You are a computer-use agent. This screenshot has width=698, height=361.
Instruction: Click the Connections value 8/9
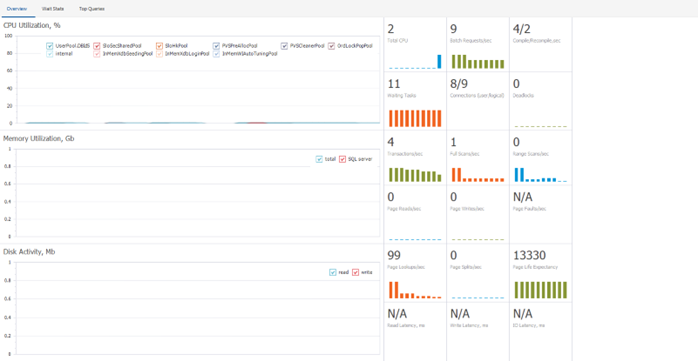pos(459,84)
